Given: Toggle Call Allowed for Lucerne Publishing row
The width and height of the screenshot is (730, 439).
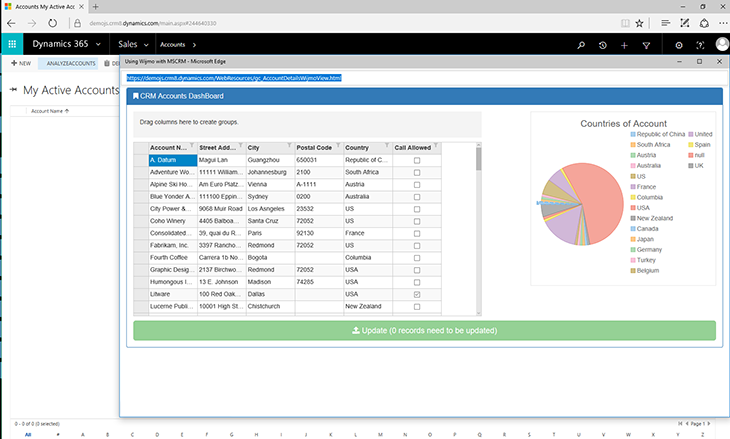Looking at the screenshot, I should point(417,307).
